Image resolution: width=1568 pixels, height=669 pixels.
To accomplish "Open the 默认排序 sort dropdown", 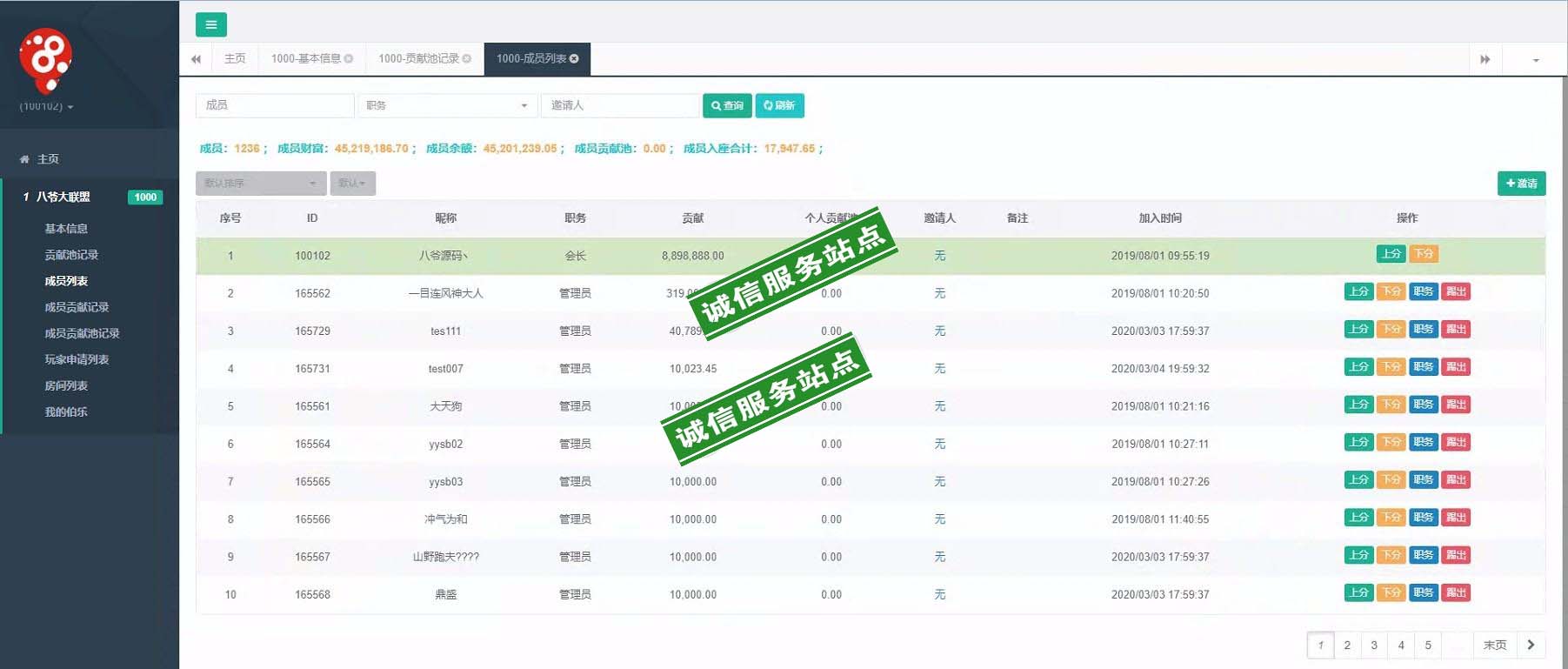I will [260, 184].
